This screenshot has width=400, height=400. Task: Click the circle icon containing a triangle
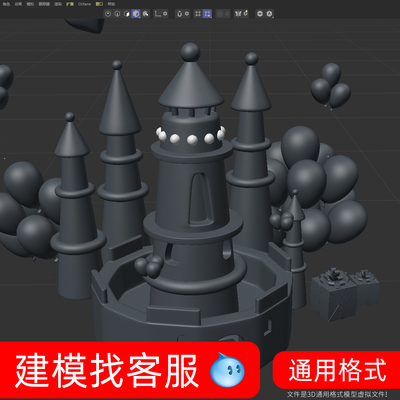[x=269, y=14]
